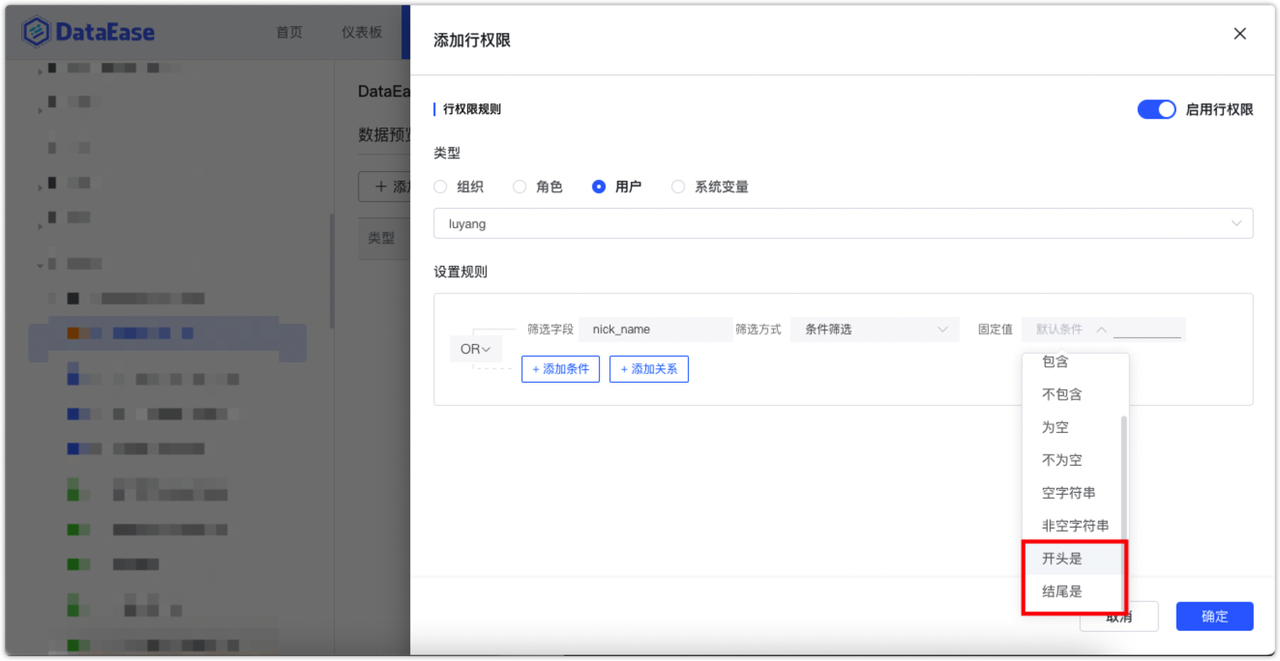Open the 仪表板 navigation tab
Screen dimensions: 1280x661
point(362,32)
